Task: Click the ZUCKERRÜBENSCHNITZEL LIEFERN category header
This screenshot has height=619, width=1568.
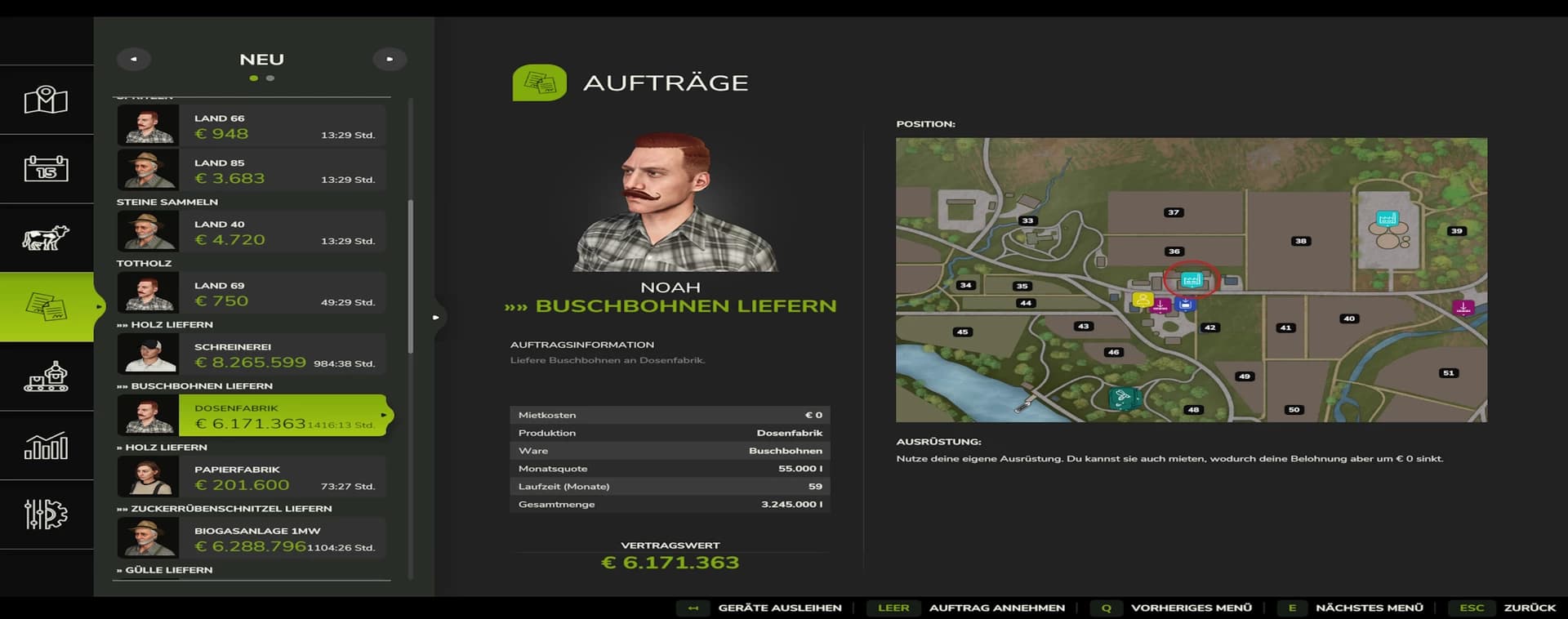Action: click(225, 508)
